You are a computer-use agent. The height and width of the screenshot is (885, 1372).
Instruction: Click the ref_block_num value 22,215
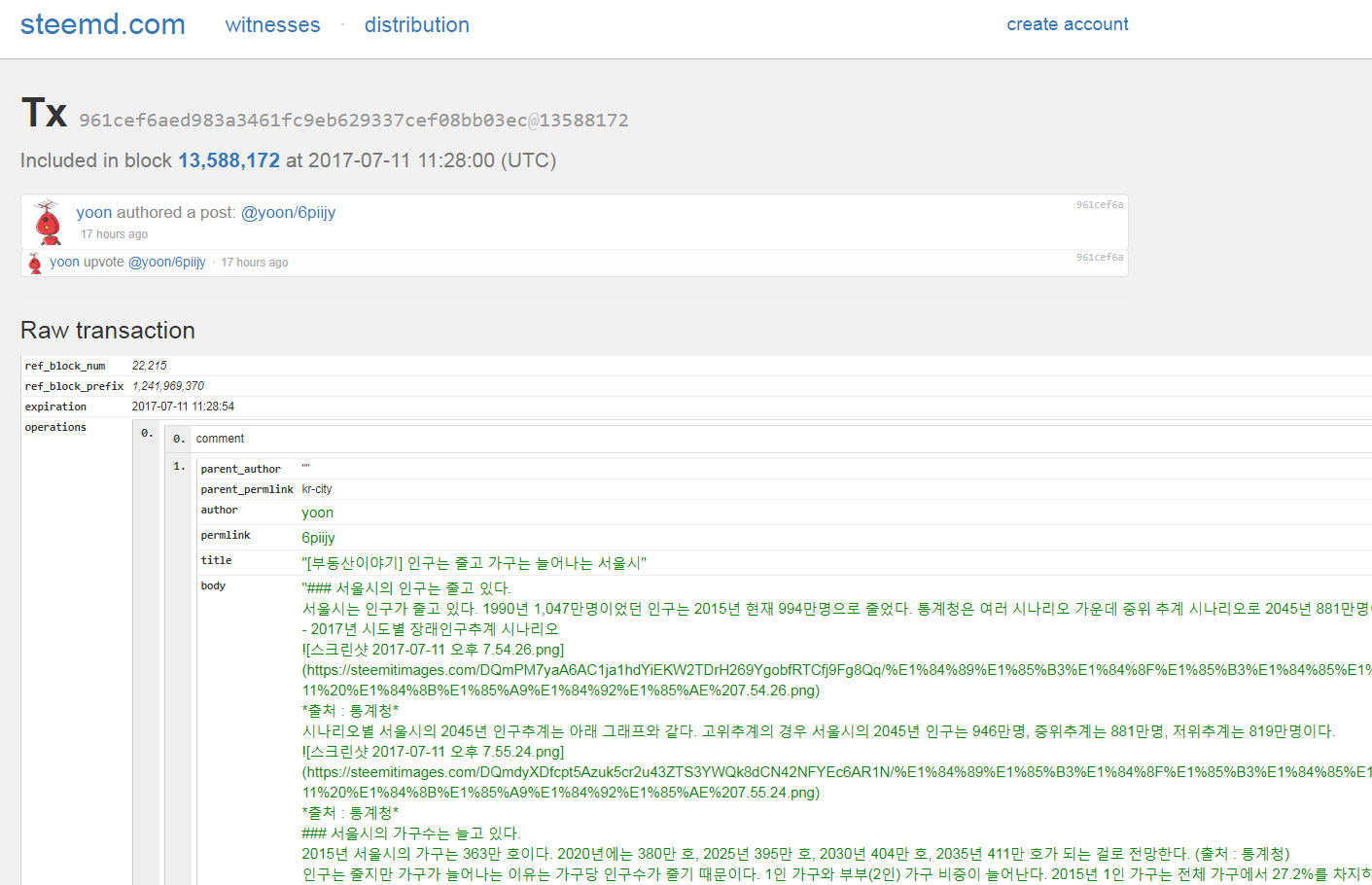[x=149, y=366]
